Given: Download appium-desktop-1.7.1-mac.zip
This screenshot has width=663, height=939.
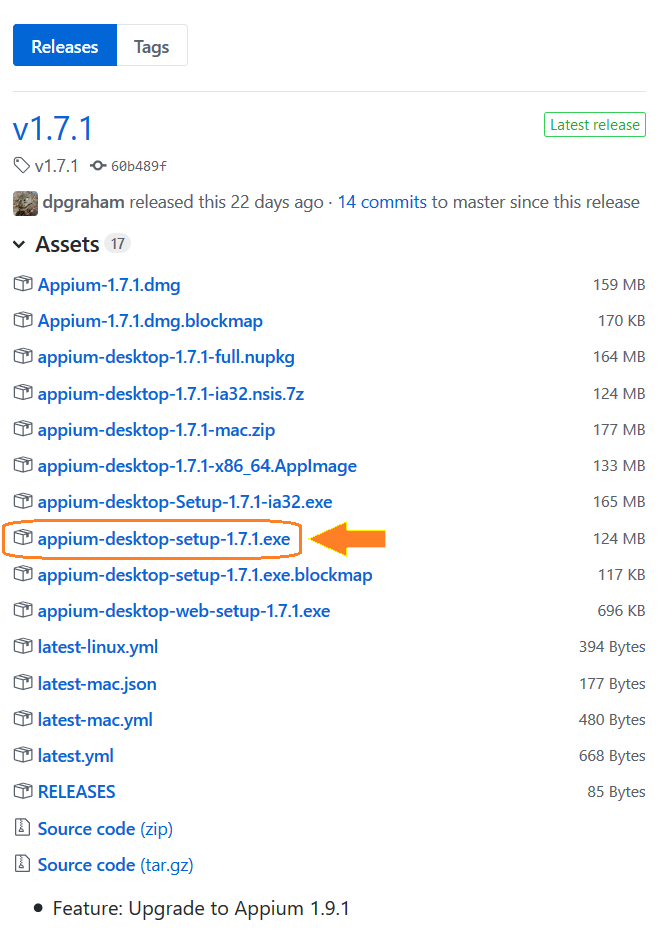Looking at the screenshot, I should point(156,430).
